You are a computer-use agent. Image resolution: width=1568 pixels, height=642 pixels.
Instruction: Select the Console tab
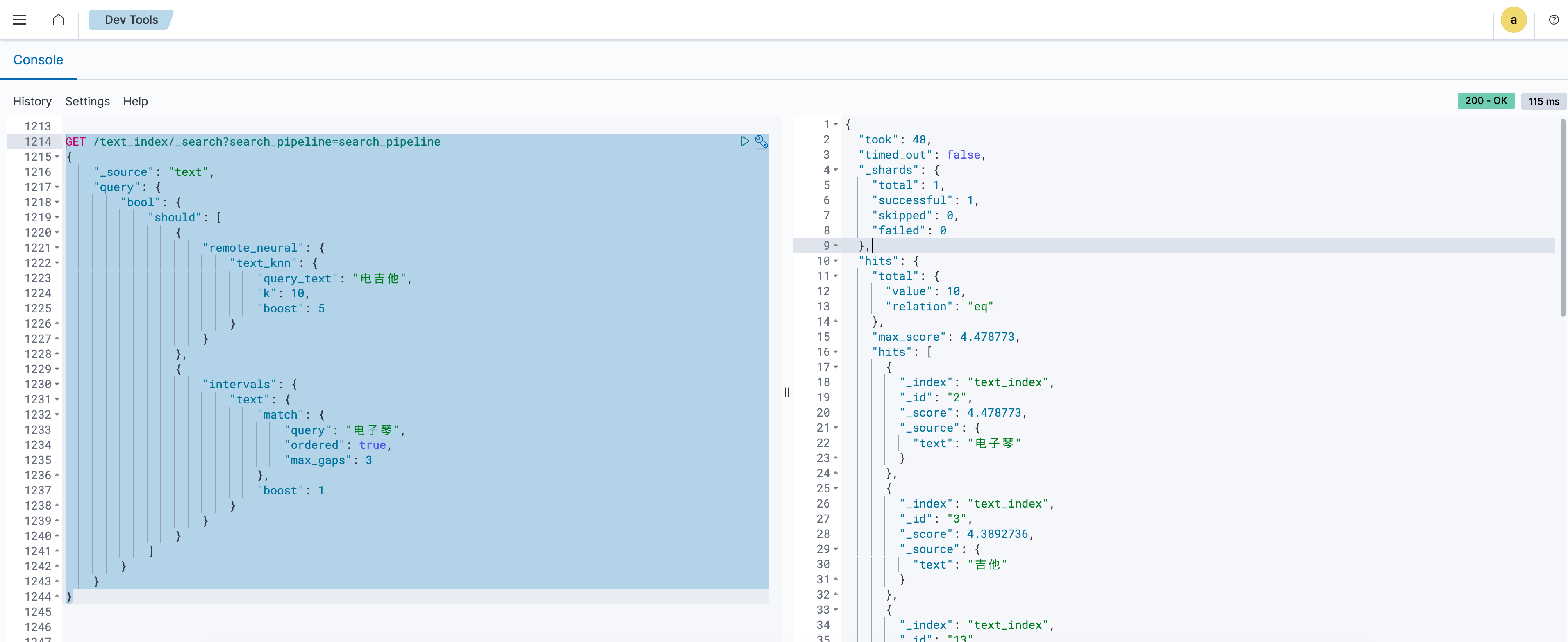click(x=38, y=60)
